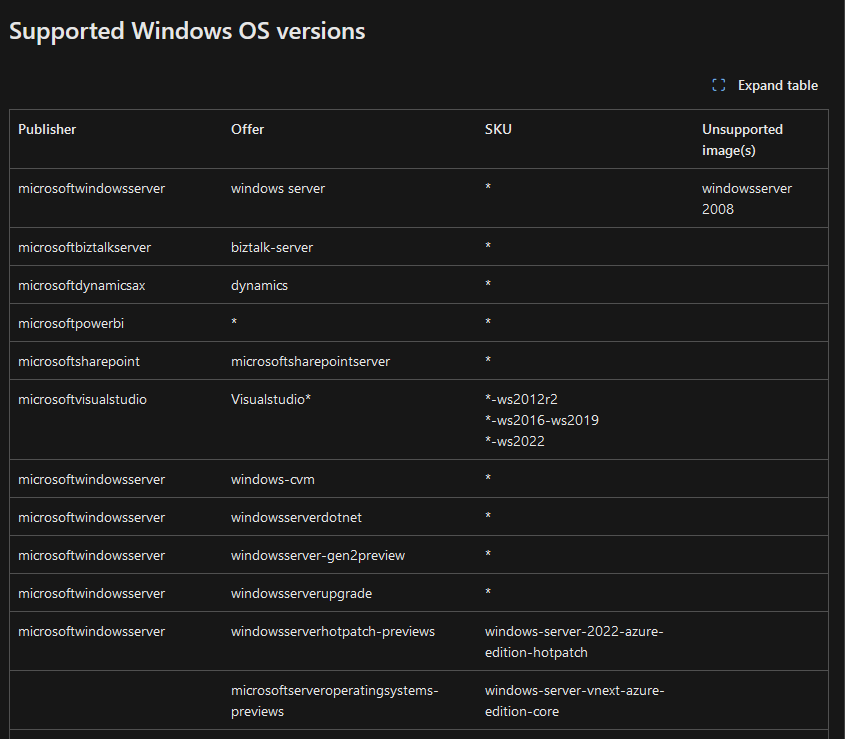Click the windows-cvm offer cell
Screen dimensions: 845x739
coord(272,479)
